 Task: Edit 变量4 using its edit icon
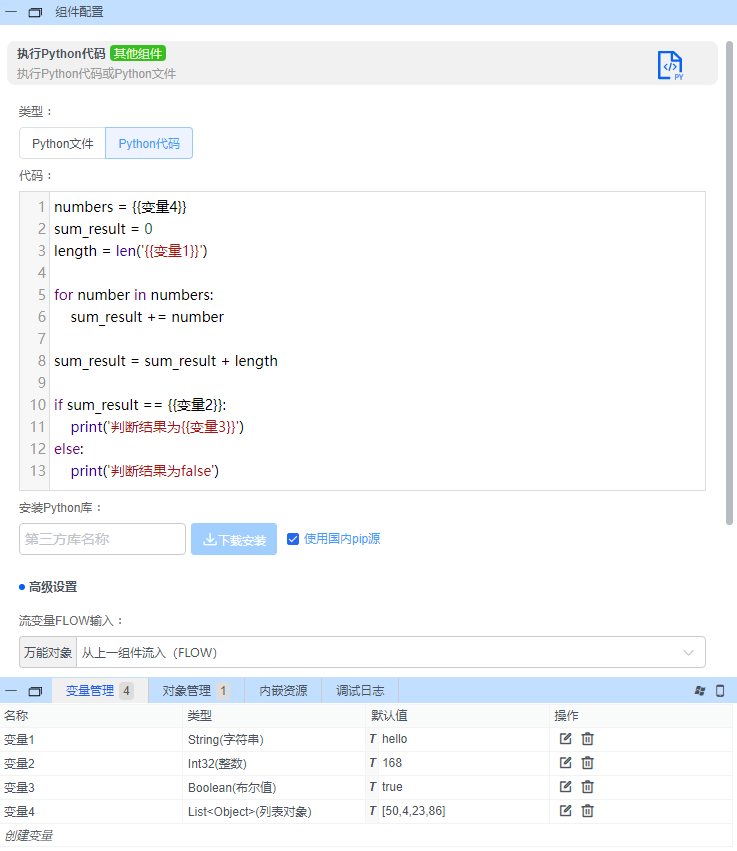click(565, 811)
